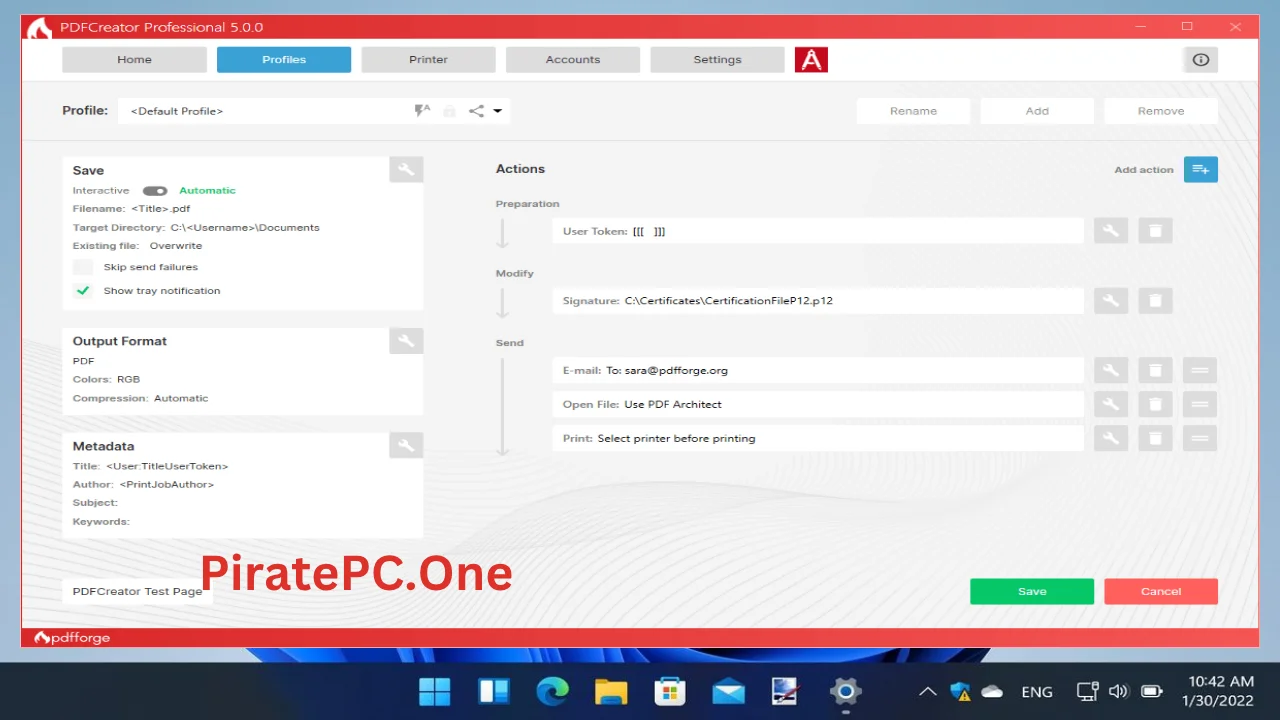Click the Add action plus icon
Viewport: 1280px width, 720px height.
tap(1201, 170)
